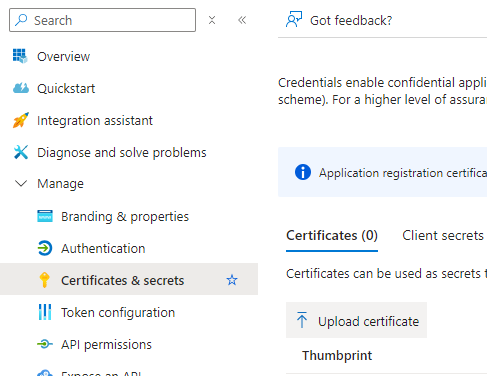This screenshot has width=487, height=376.
Task: Select the Certificates (0) tab
Action: click(x=332, y=236)
